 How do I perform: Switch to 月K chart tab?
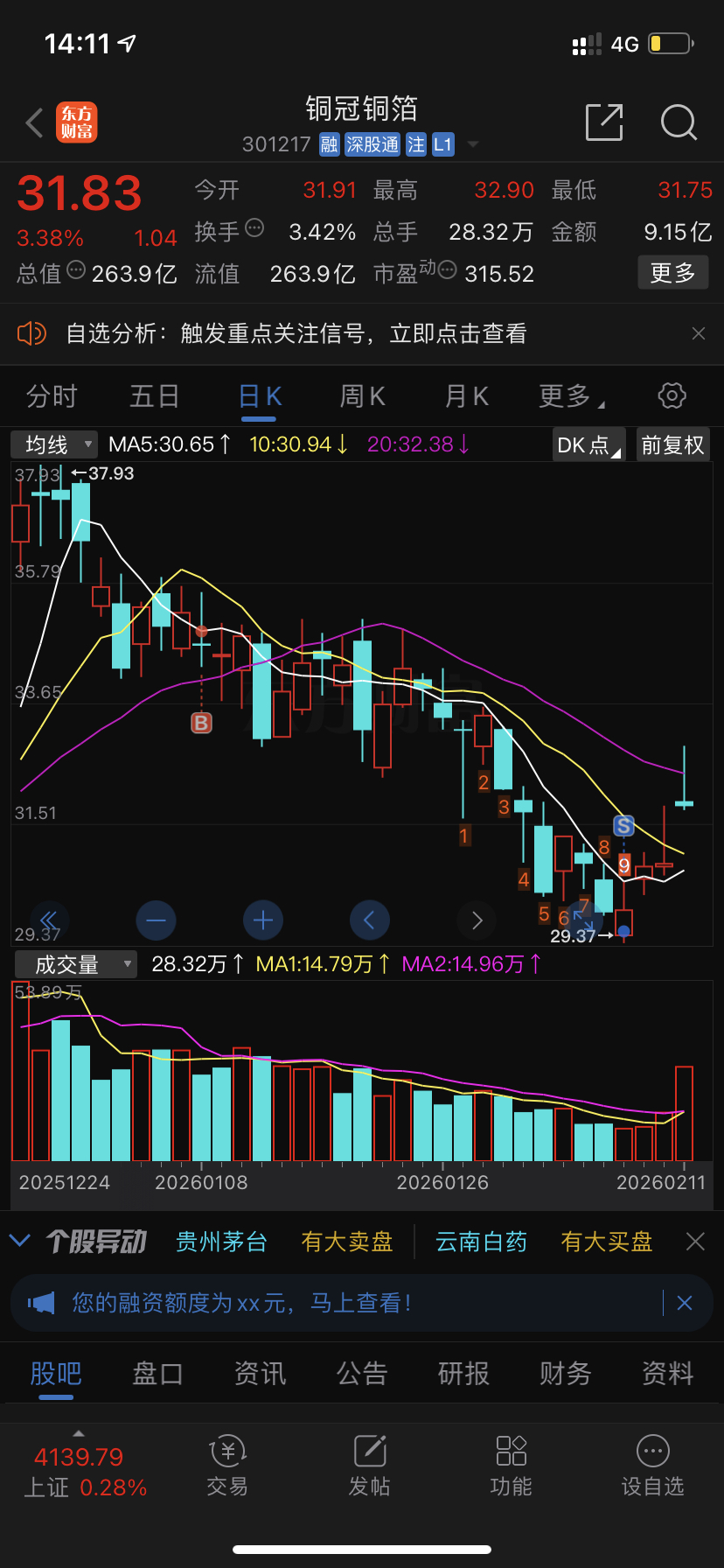click(x=466, y=396)
